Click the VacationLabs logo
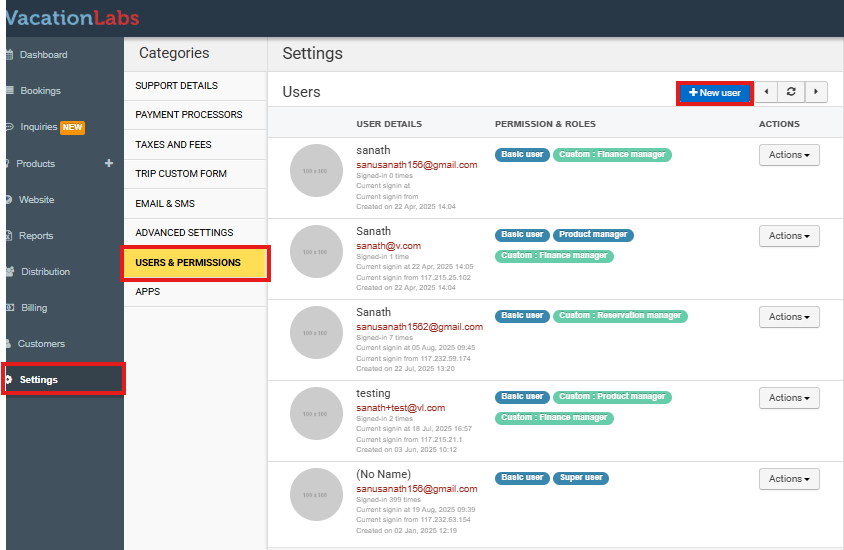Image resolution: width=844 pixels, height=550 pixels. tap(72, 17)
